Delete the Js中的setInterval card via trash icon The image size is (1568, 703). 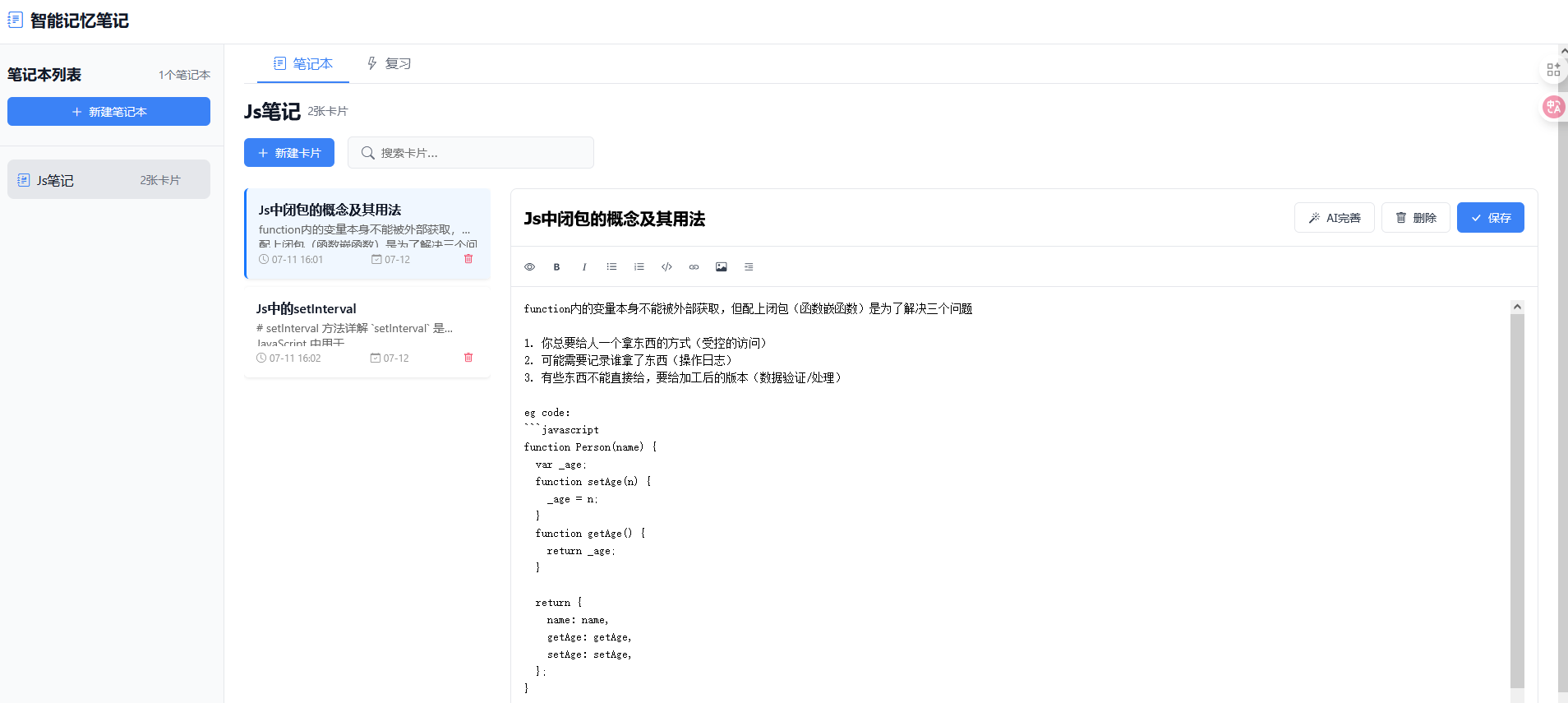pyautogui.click(x=468, y=358)
